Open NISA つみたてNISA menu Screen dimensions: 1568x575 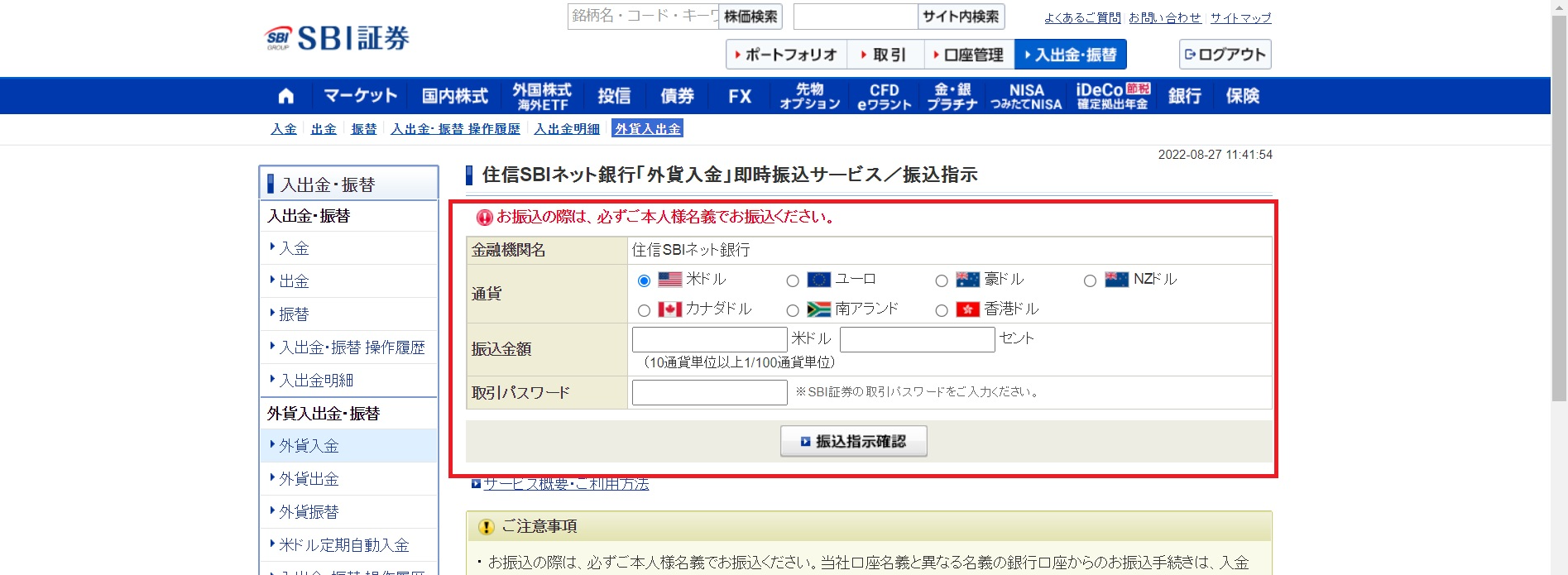click(x=1026, y=96)
